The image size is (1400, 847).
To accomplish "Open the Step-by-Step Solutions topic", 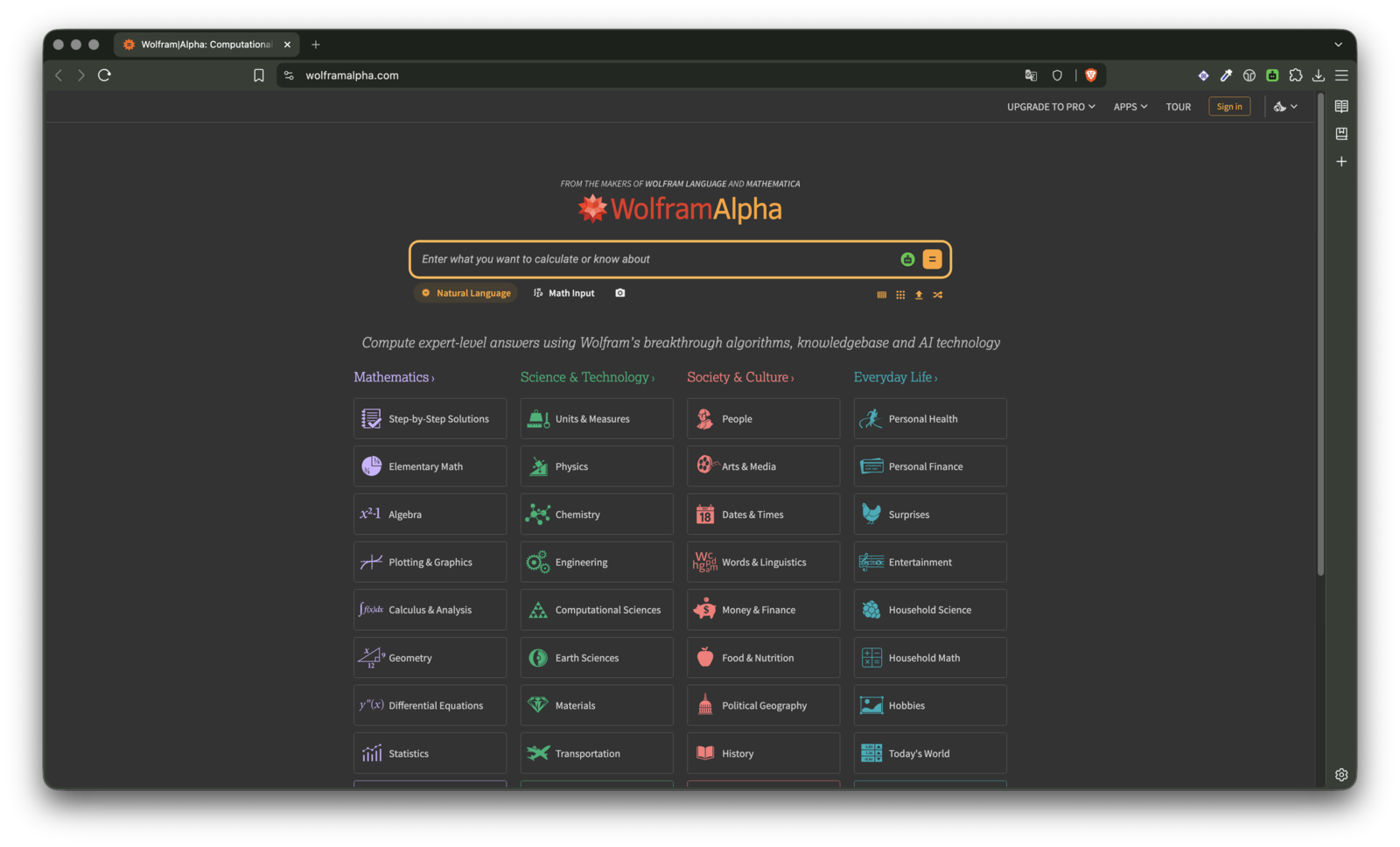I will 430,419.
